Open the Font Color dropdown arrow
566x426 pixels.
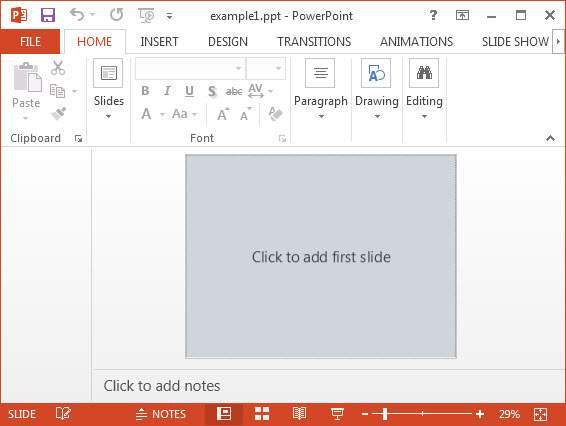[162, 115]
